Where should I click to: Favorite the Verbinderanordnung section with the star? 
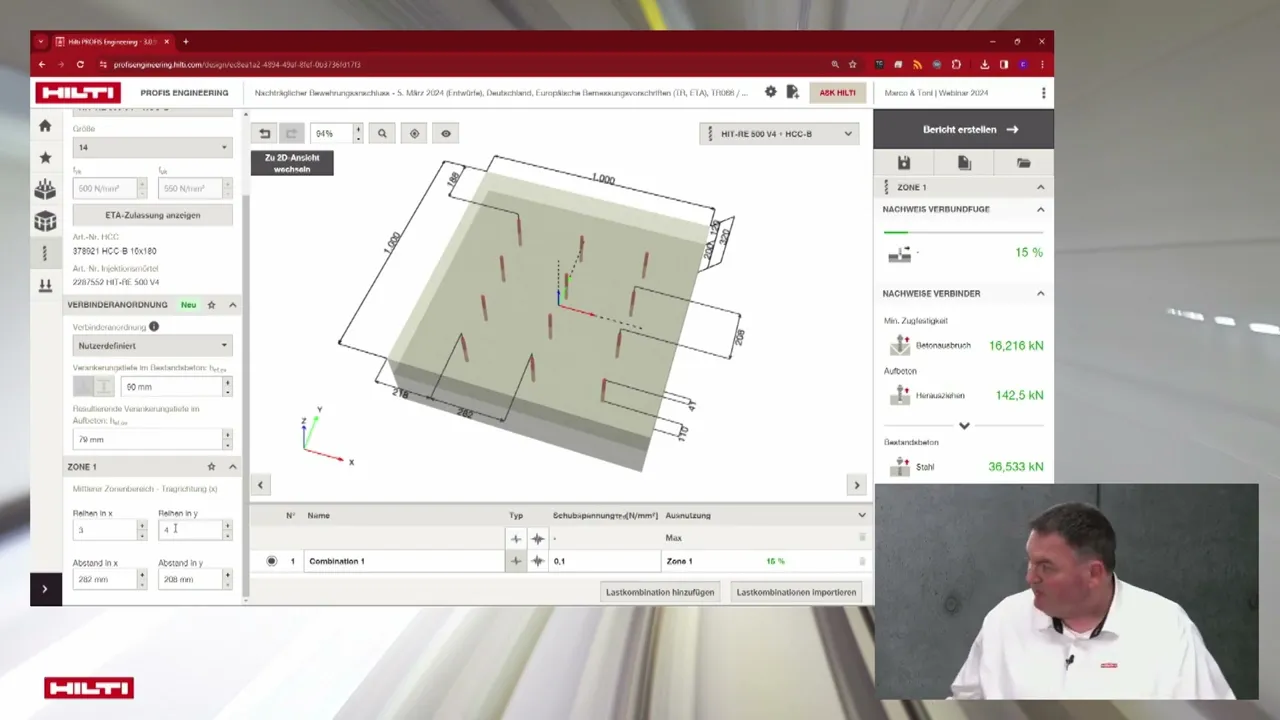211,305
